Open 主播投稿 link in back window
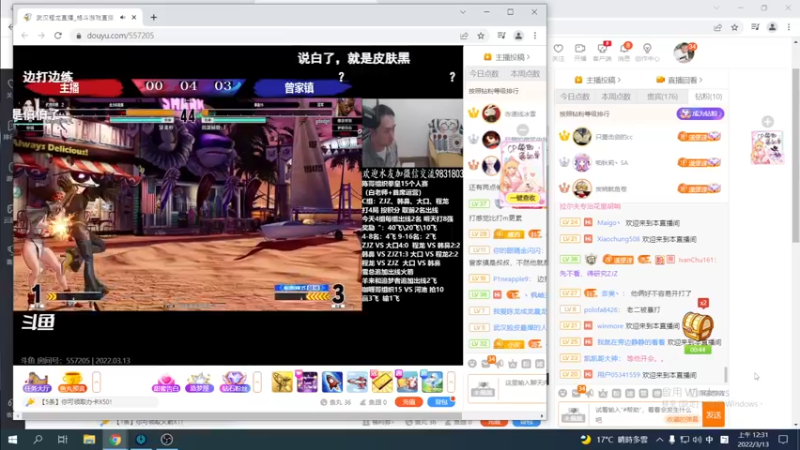Image resolution: width=800 pixels, height=450 pixels. [597, 80]
